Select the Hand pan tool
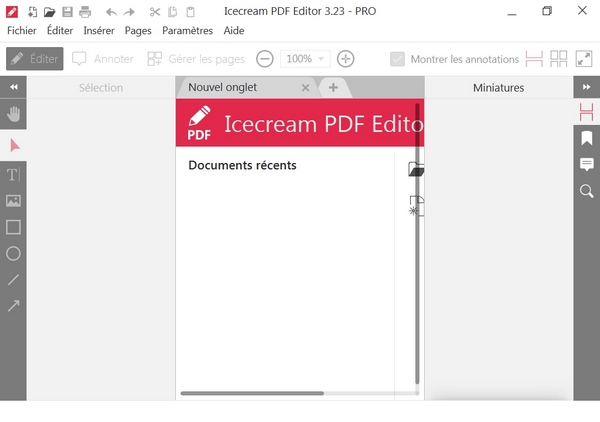This screenshot has width=600, height=422. click(x=13, y=114)
